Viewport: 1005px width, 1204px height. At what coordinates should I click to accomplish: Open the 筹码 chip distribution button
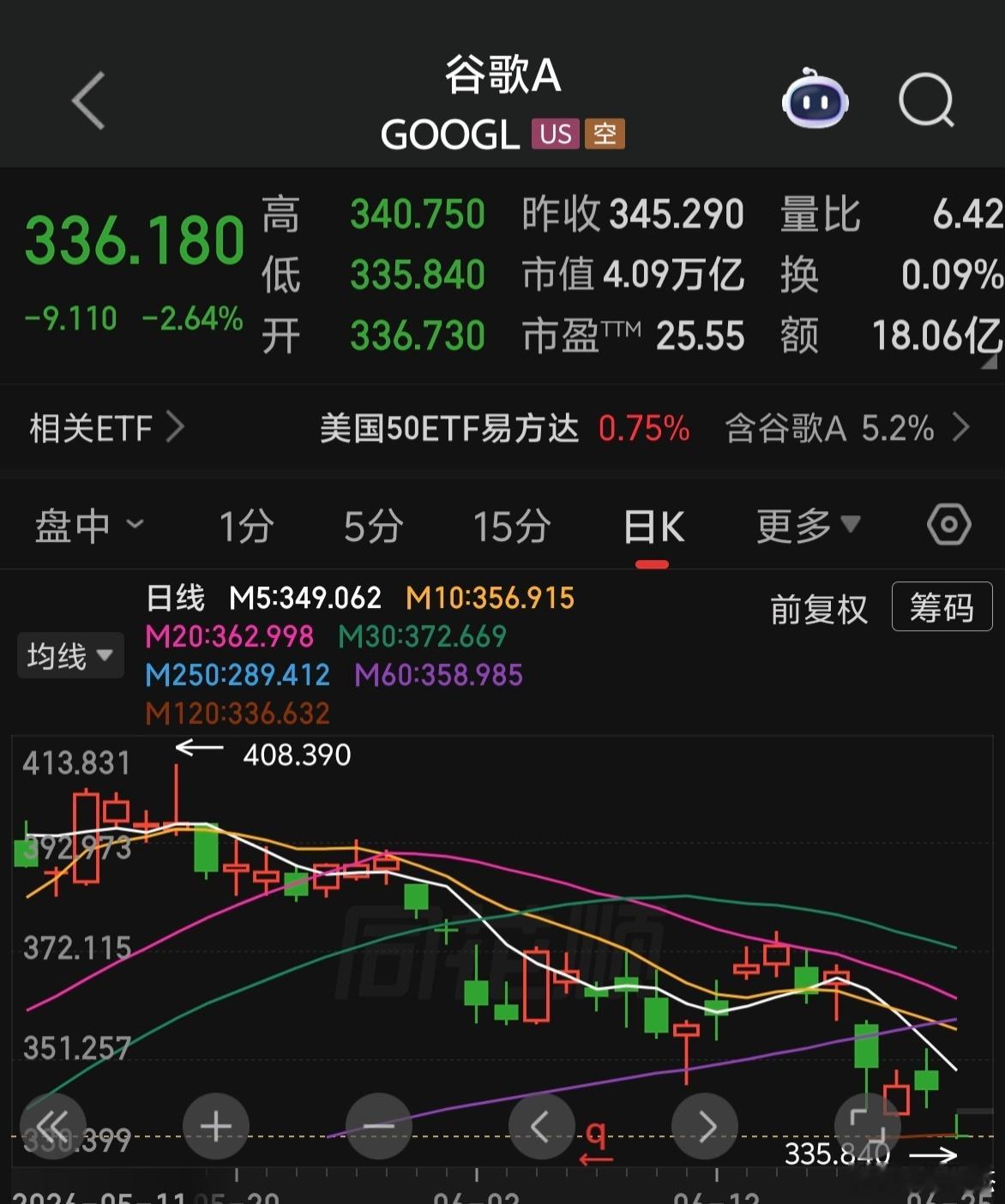point(942,607)
